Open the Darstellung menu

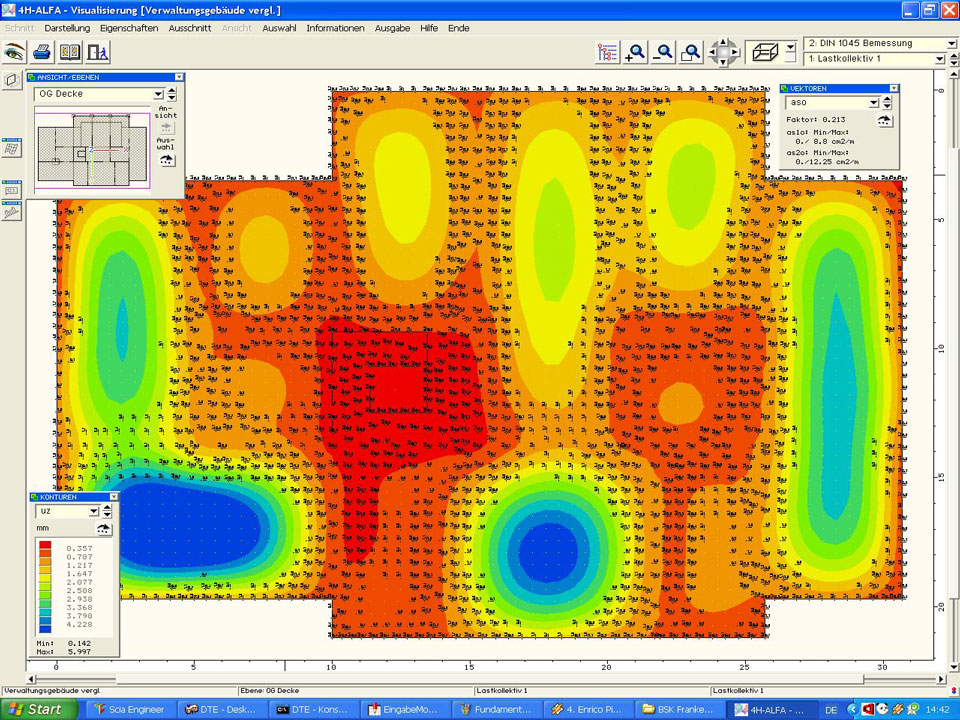pos(68,28)
